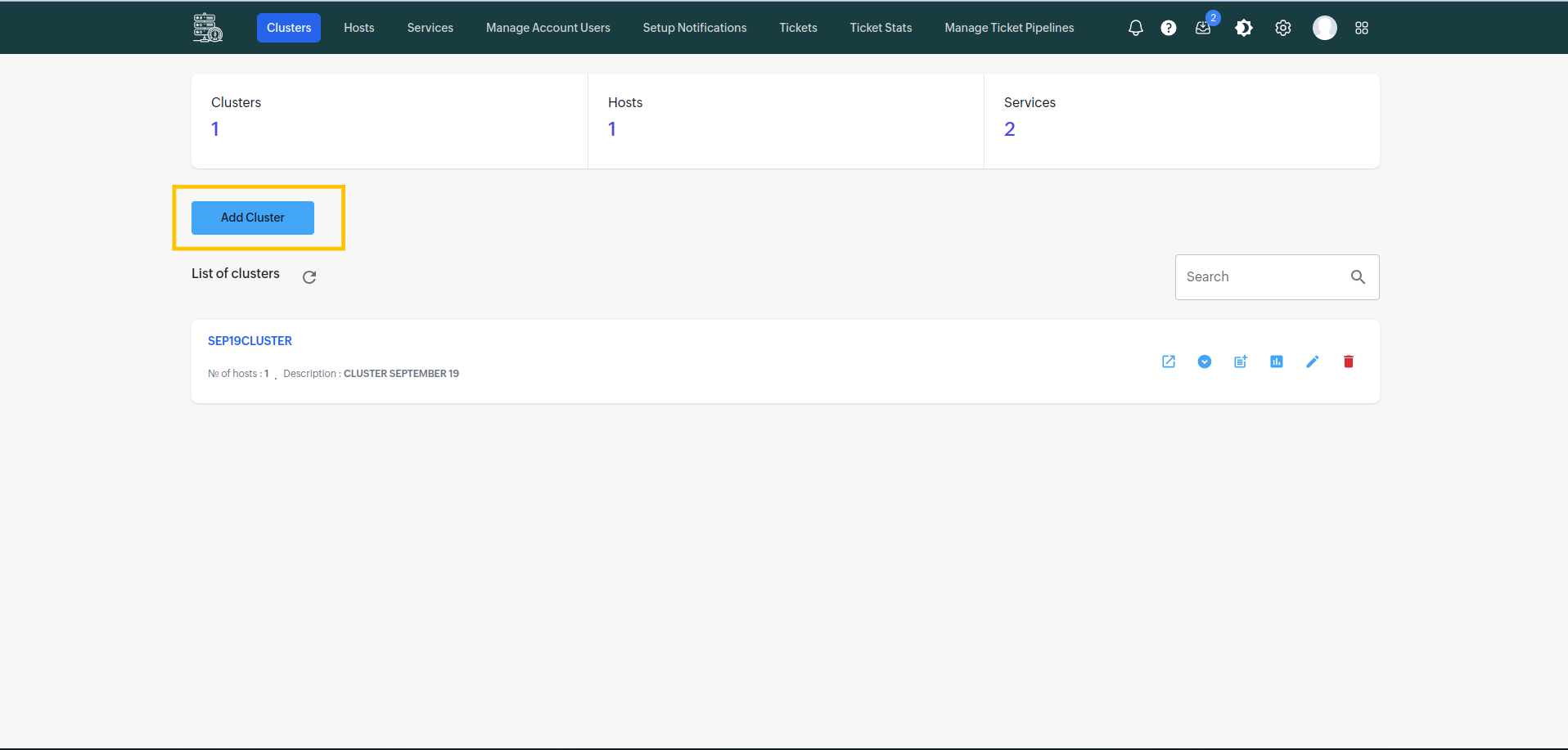Open the help question mark icon
Screen dimensions: 1568x750
pyautogui.click(x=1169, y=28)
